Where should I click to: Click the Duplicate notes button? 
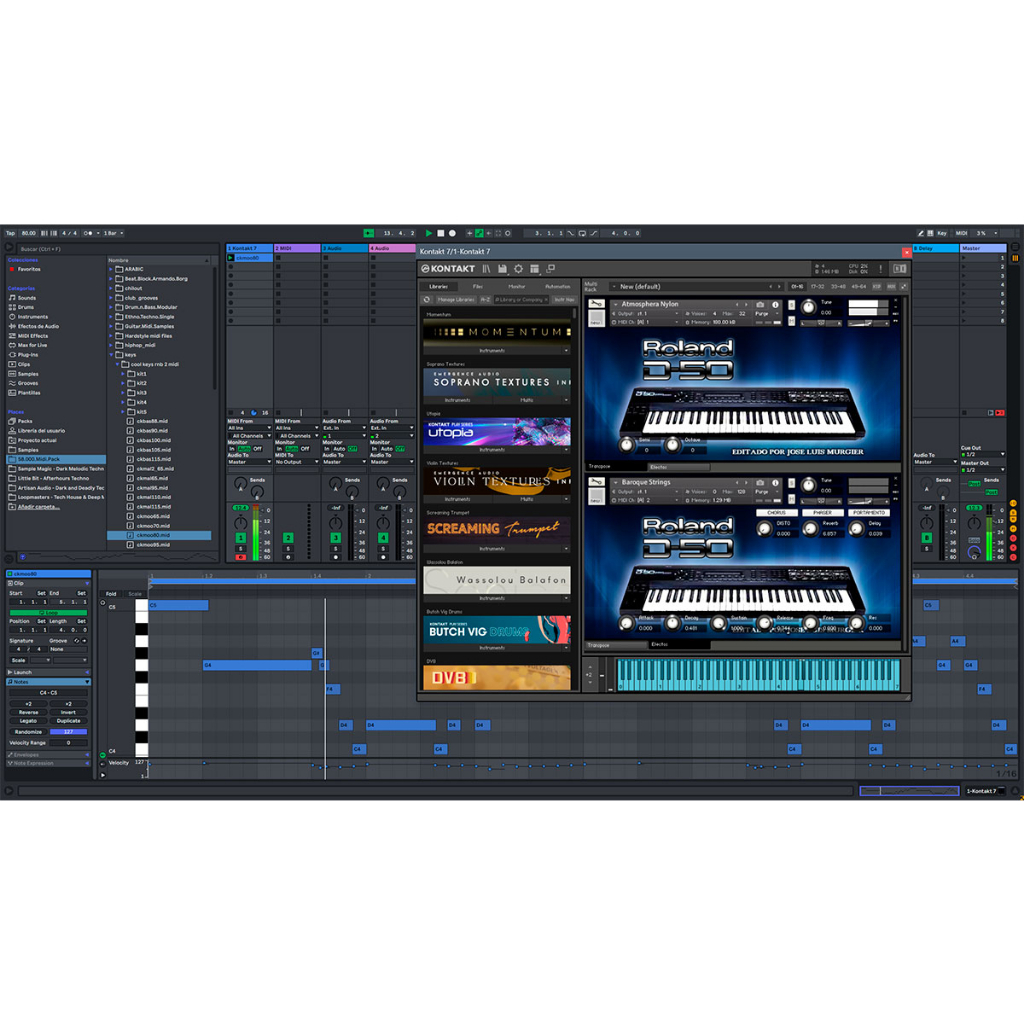pos(68,721)
